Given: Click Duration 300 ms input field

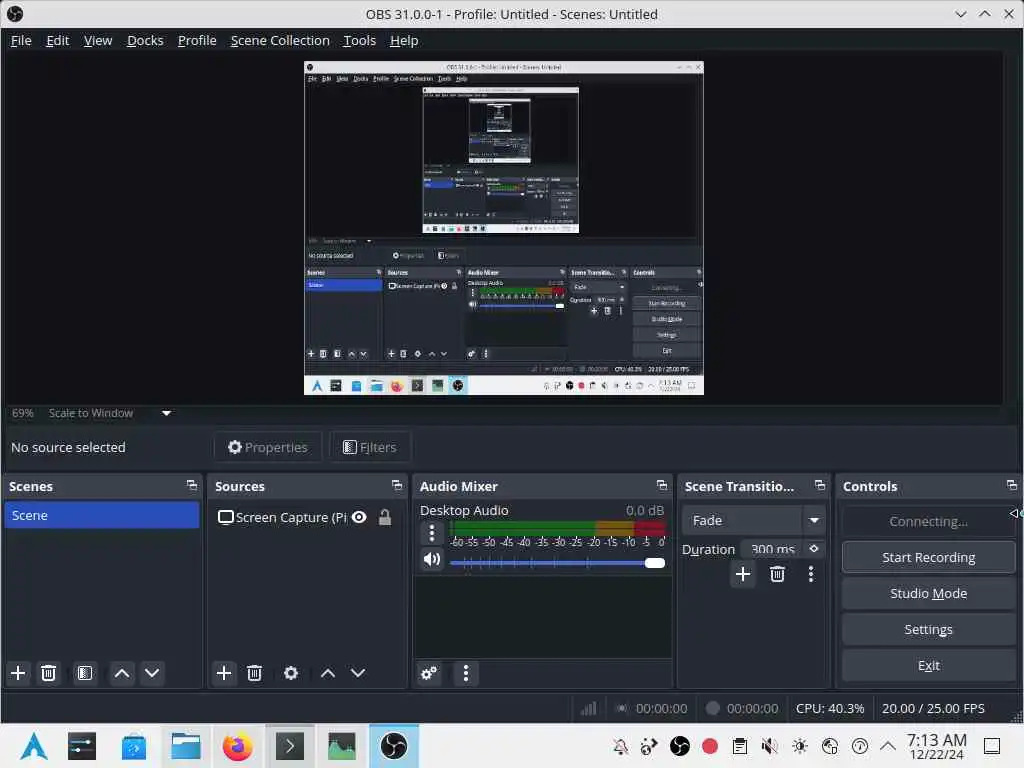Looking at the screenshot, I should 773,549.
